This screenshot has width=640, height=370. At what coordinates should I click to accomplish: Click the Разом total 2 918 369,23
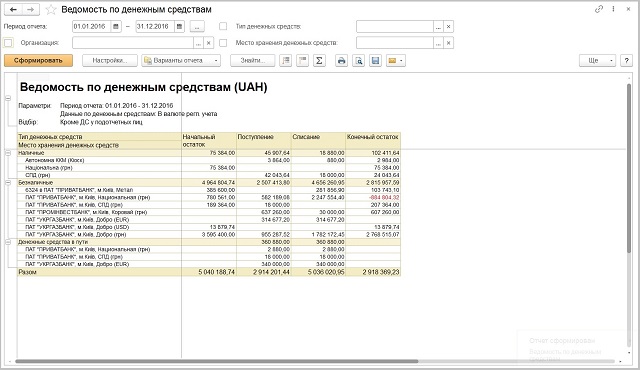381,272
